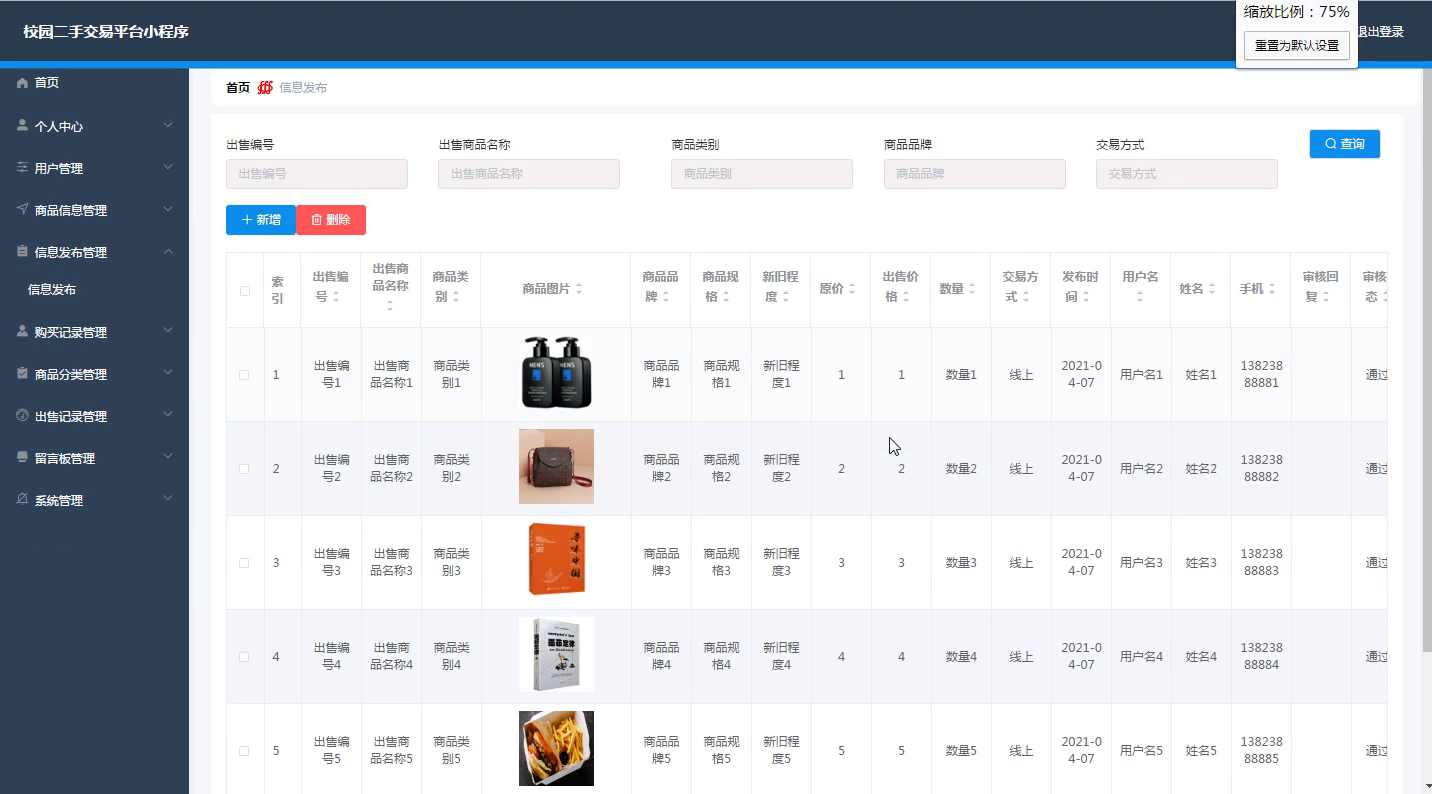Click the user icon beside 购买记录管理
Screen dimensions: 1432x794
point(22,331)
